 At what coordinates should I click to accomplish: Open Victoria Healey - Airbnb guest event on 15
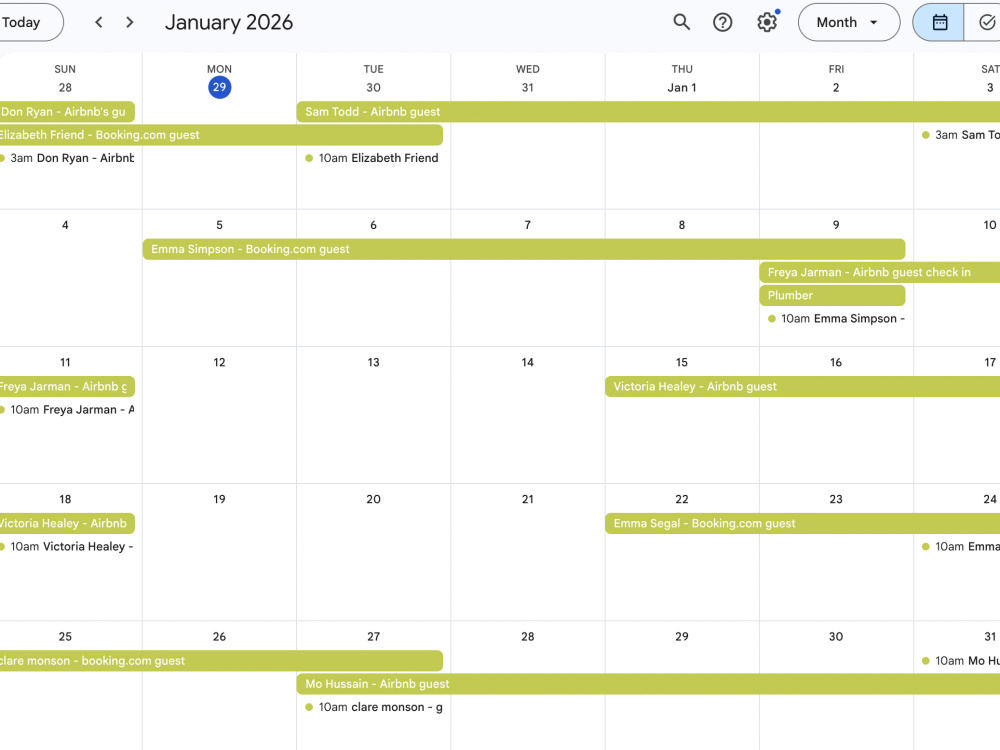[802, 386]
